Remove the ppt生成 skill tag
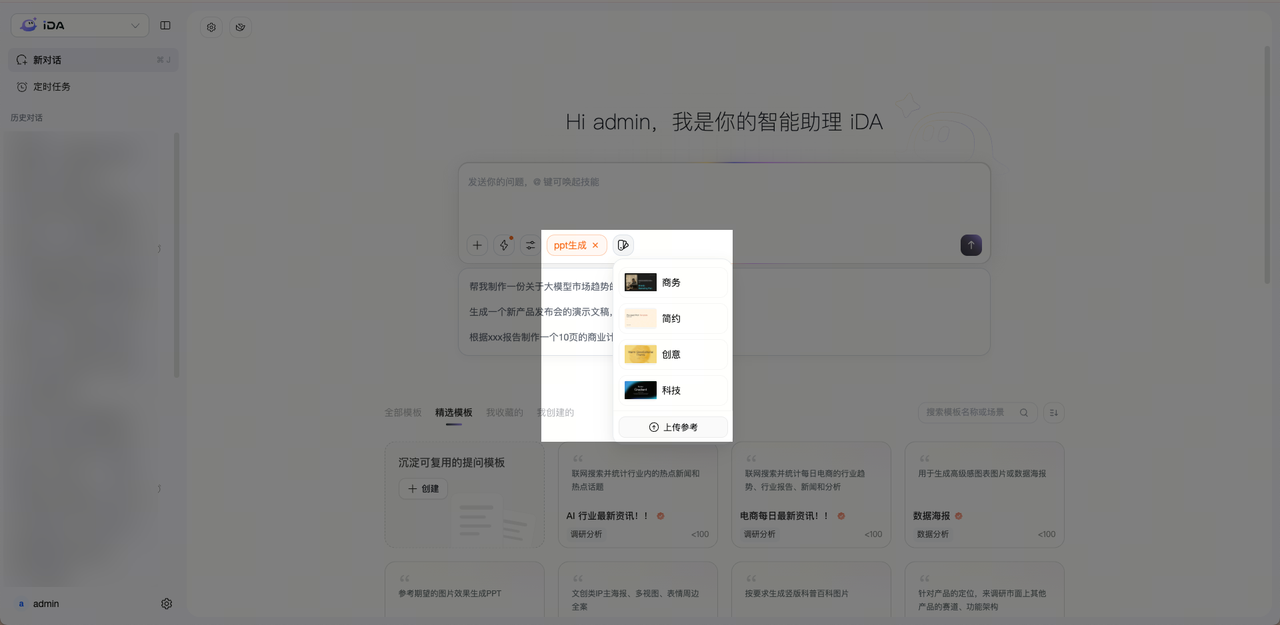 (x=595, y=245)
